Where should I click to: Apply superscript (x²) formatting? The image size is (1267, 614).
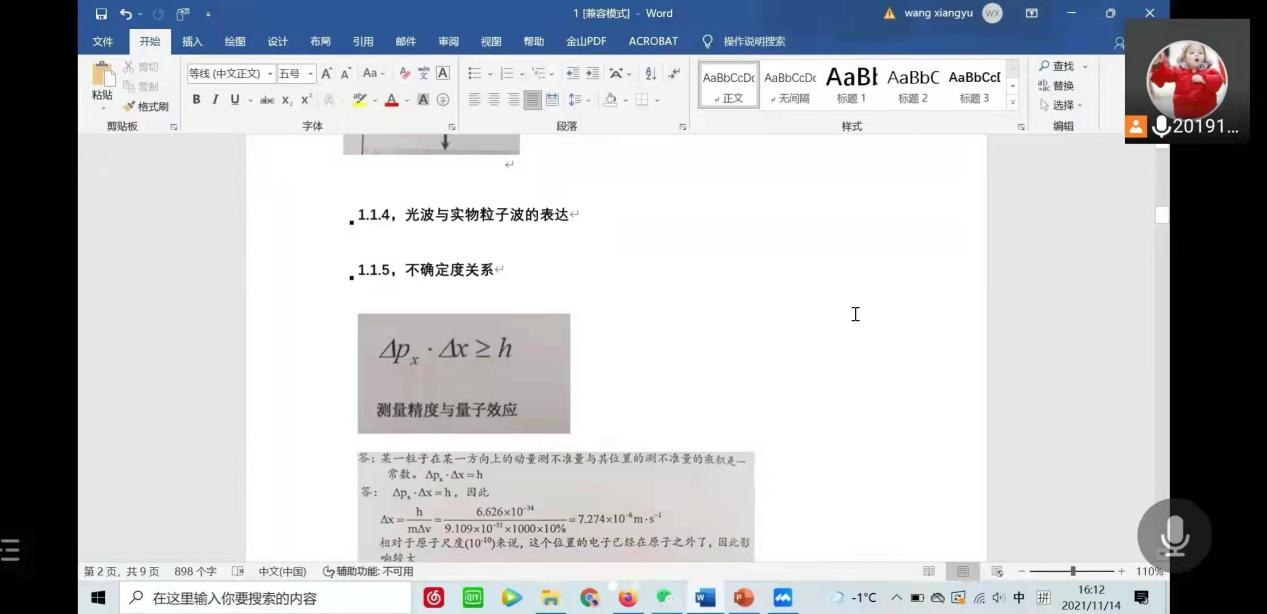pos(306,100)
